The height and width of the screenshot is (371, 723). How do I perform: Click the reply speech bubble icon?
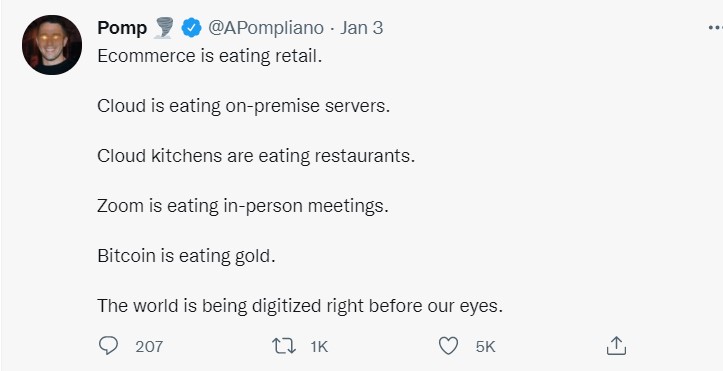tap(108, 345)
